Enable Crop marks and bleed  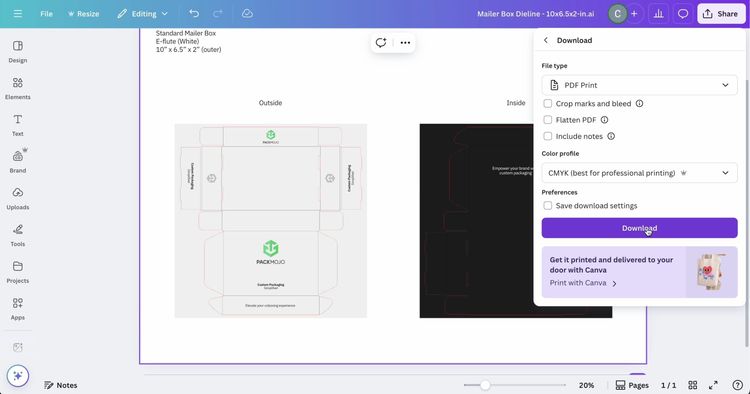548,103
